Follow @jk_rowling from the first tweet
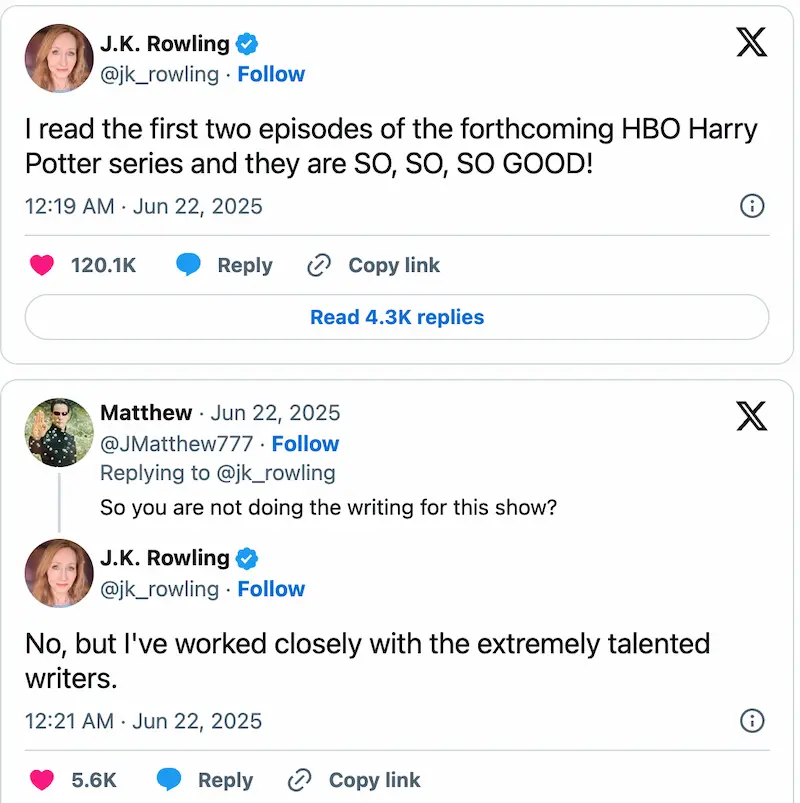Image resolution: width=800 pixels, height=803 pixels. click(x=271, y=74)
